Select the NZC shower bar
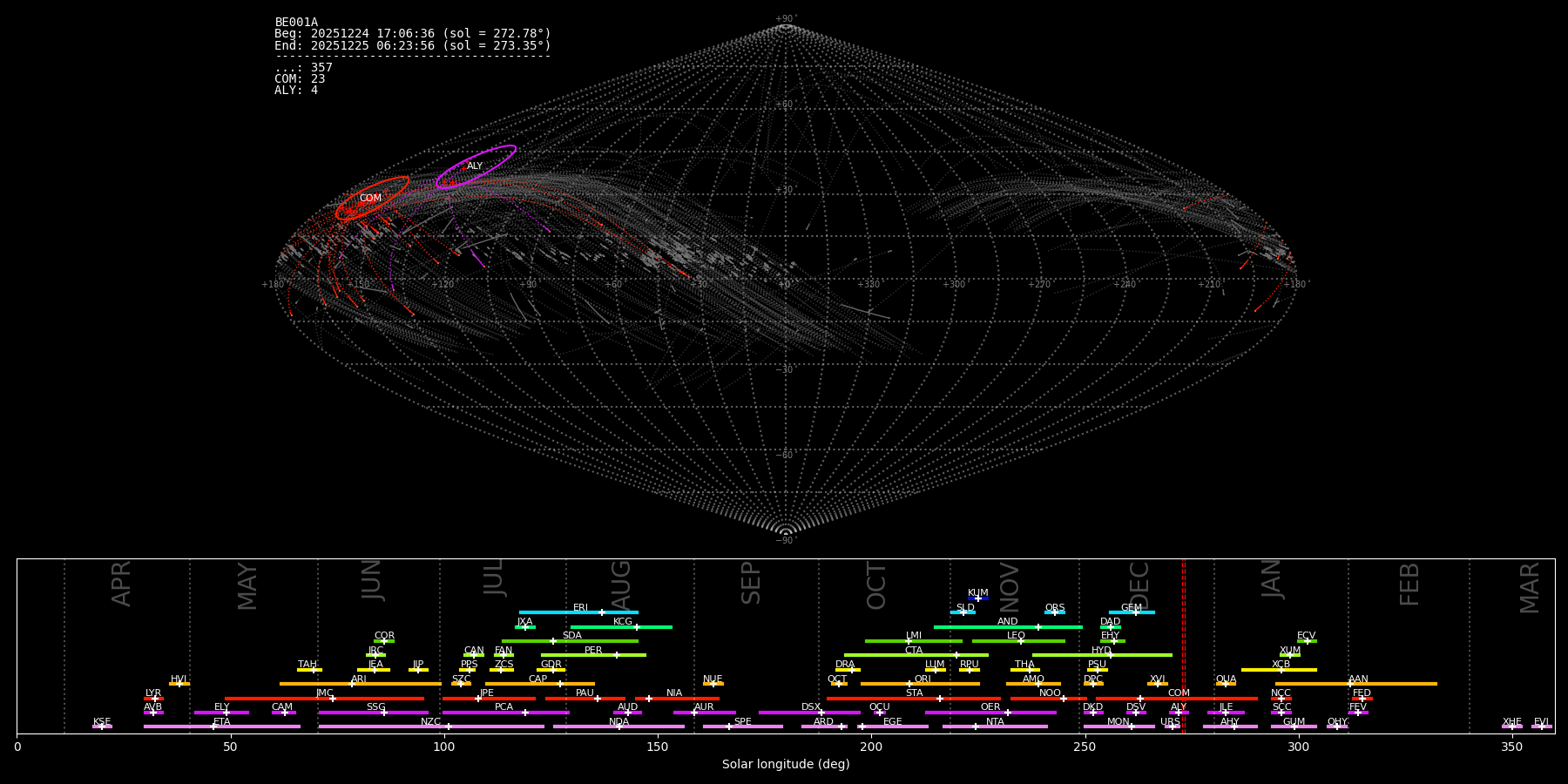 coord(431,727)
